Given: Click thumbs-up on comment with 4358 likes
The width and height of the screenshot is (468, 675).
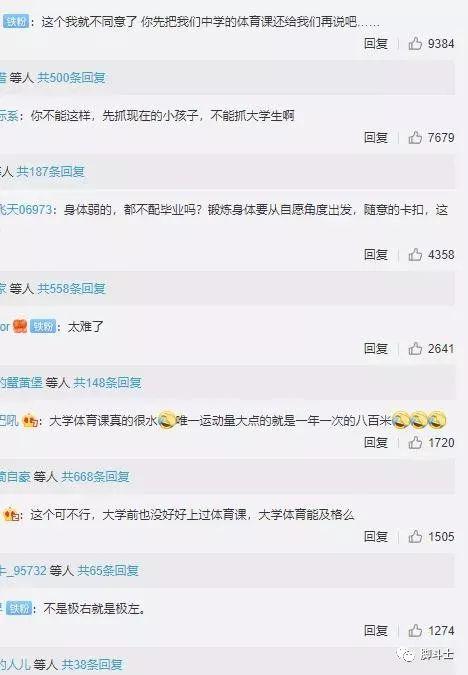Looking at the screenshot, I should [415, 254].
